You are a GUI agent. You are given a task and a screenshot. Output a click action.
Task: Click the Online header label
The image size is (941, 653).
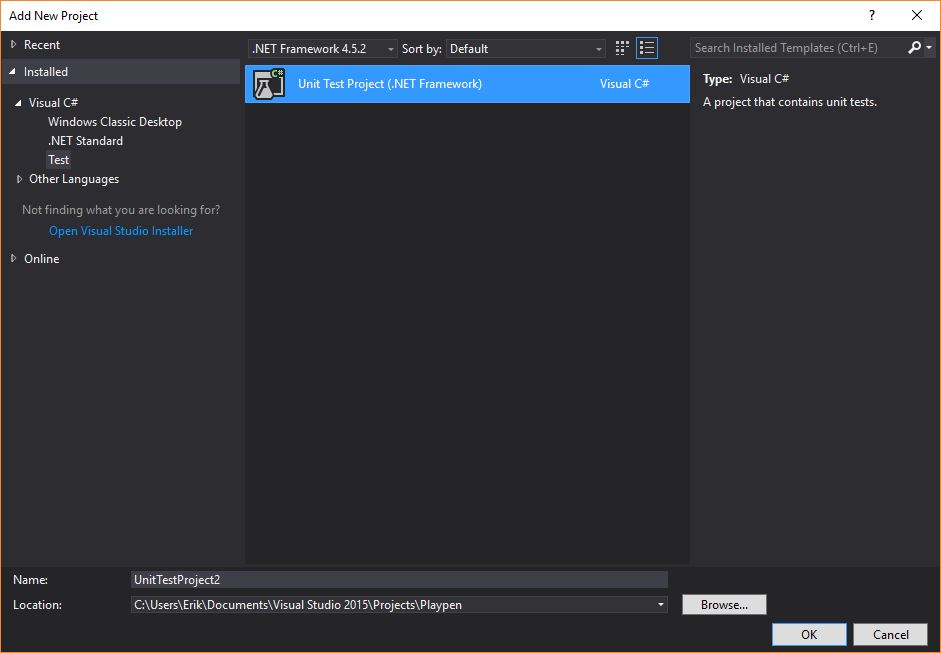click(x=41, y=258)
